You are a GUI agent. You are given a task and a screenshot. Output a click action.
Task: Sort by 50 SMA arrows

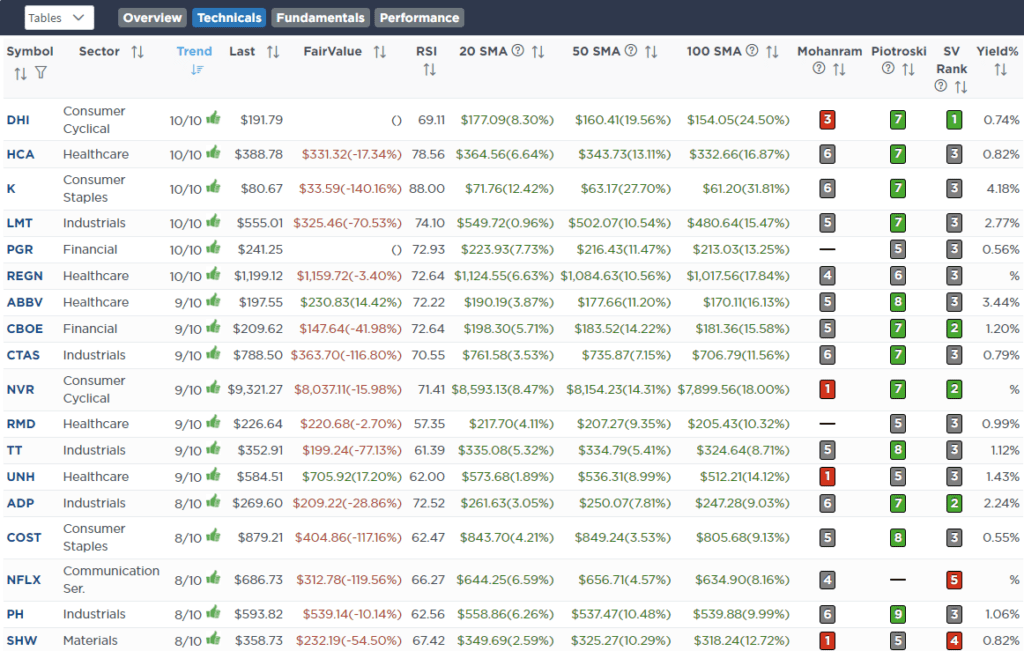coord(651,52)
